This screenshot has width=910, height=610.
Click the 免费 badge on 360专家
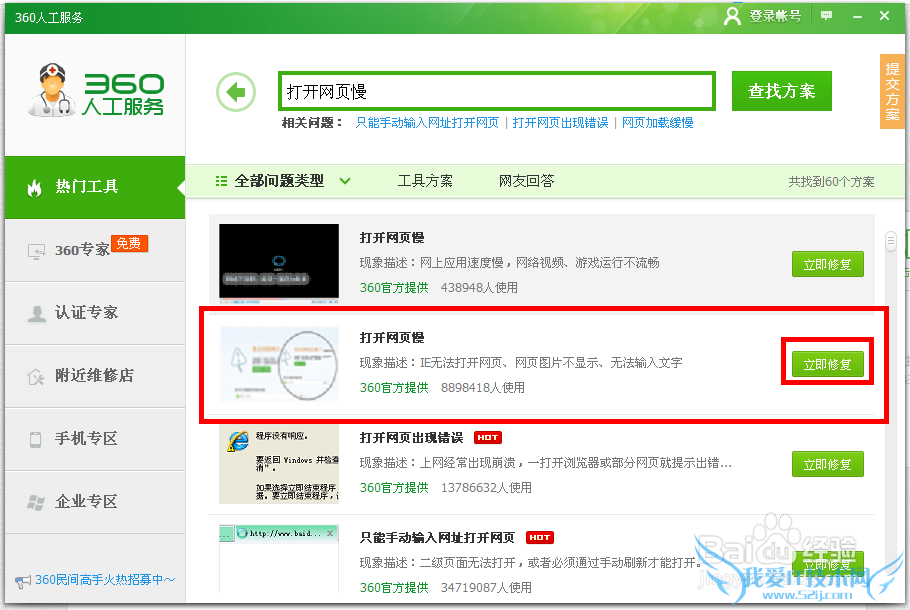129,243
